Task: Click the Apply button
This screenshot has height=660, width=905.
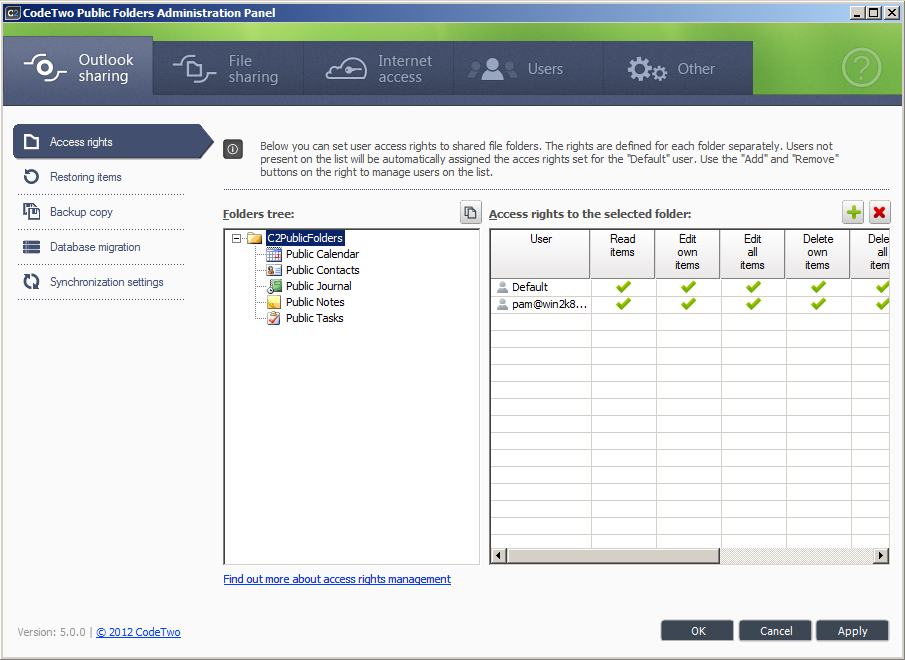Action: click(x=852, y=631)
